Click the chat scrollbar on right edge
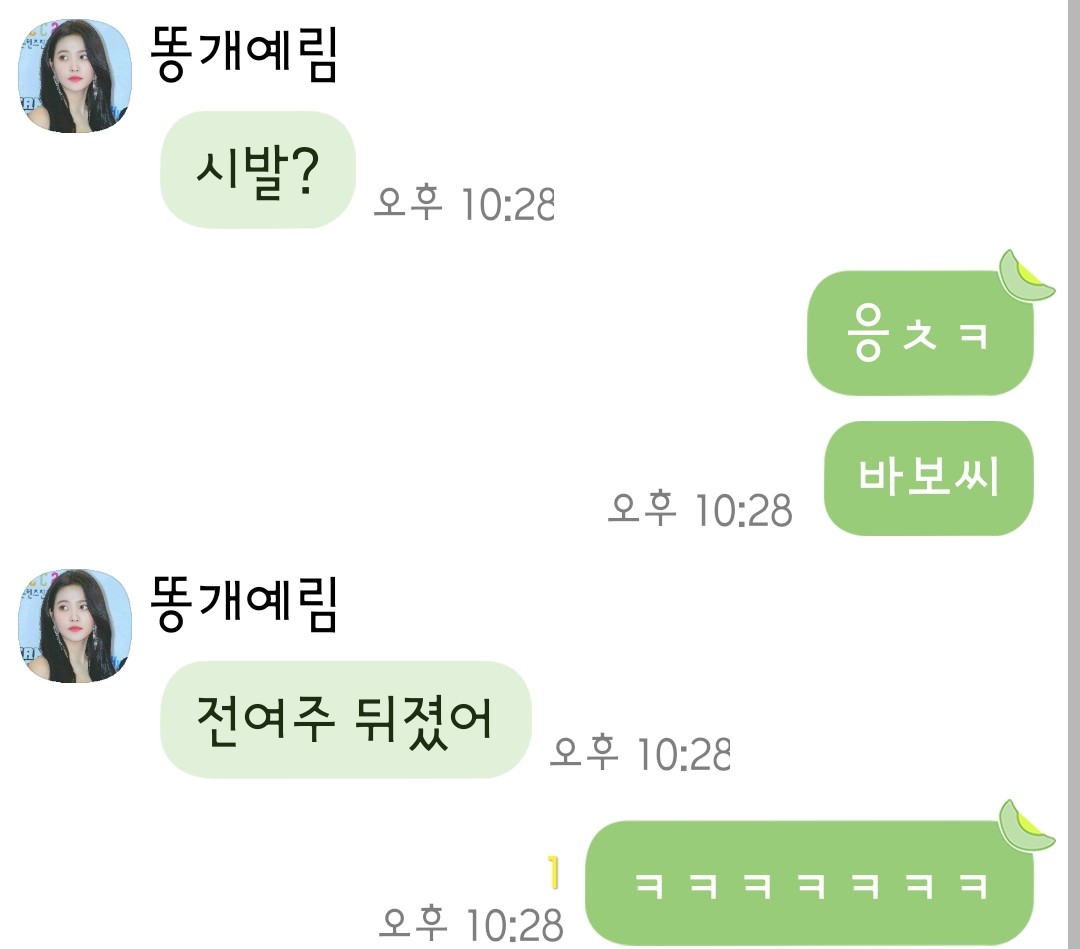 pyautogui.click(x=1074, y=474)
